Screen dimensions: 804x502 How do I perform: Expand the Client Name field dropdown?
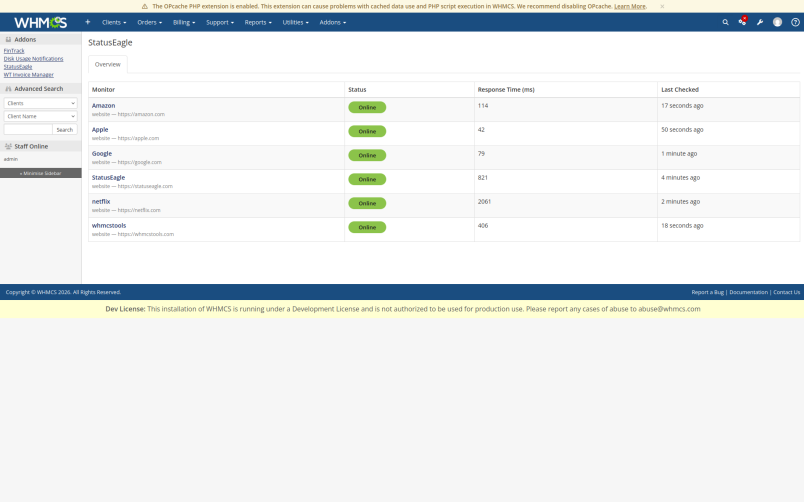click(x=41, y=116)
